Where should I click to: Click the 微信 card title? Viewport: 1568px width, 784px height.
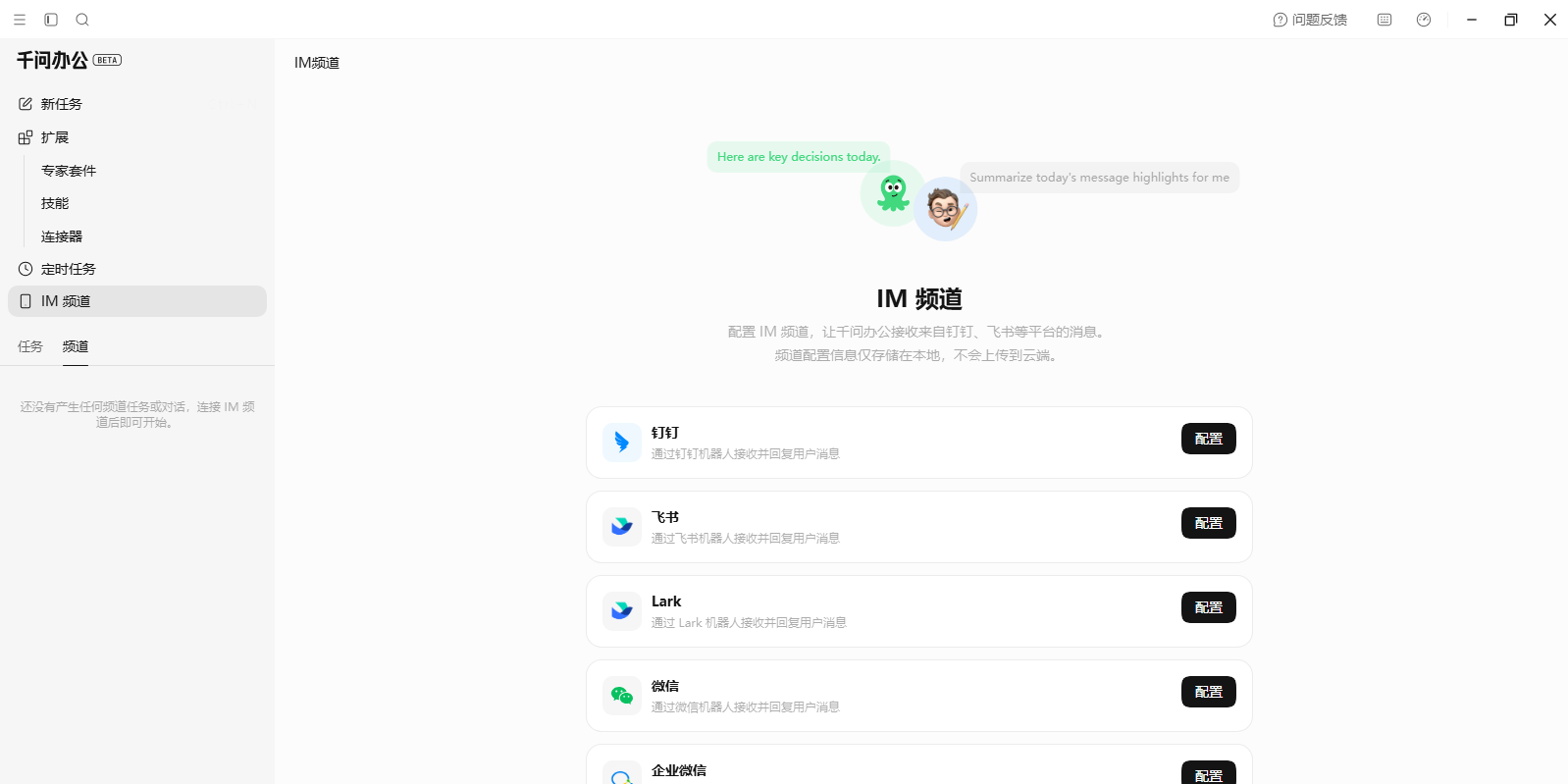coord(665,686)
